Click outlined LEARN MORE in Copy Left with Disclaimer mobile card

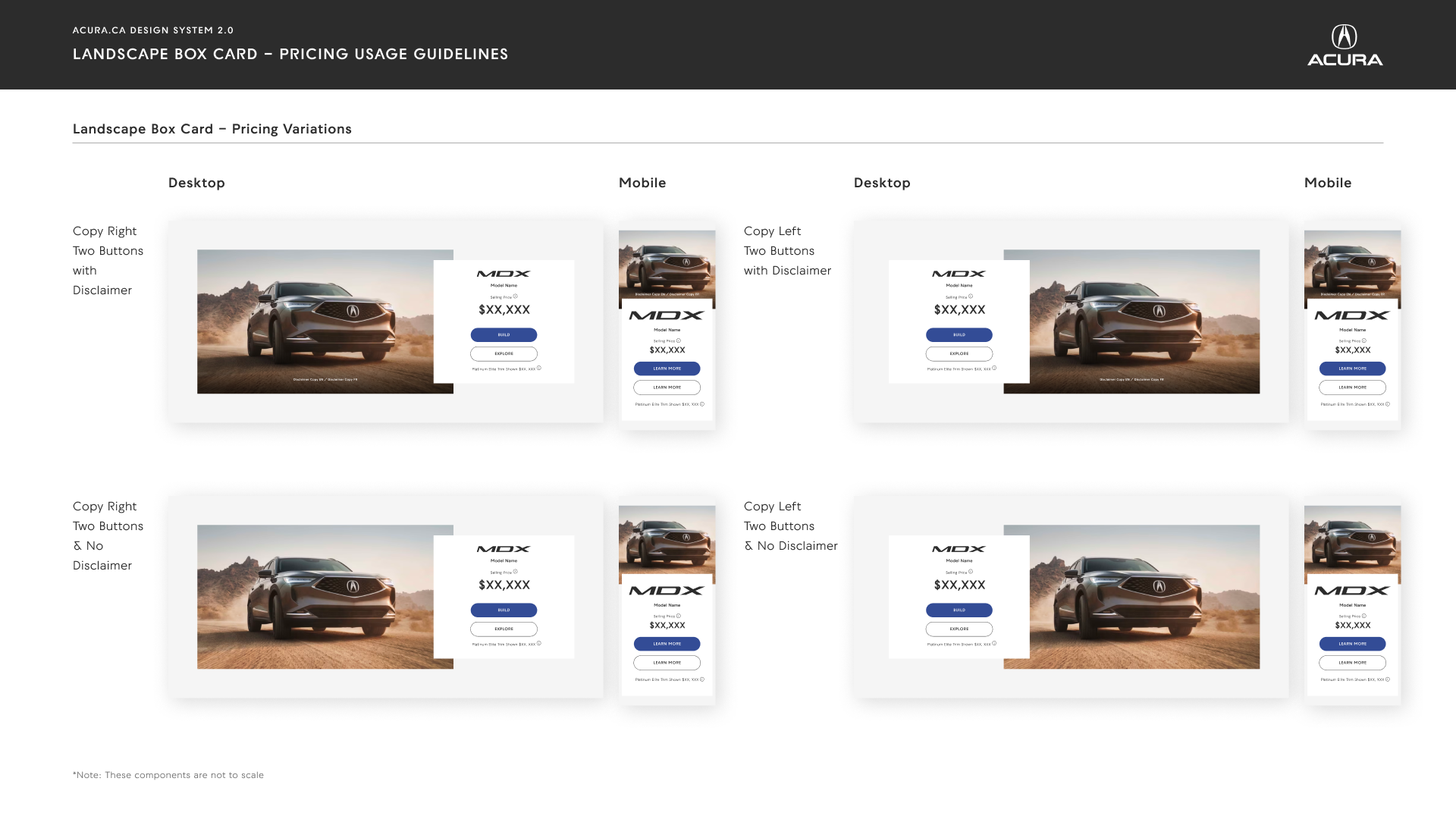pyautogui.click(x=1353, y=388)
